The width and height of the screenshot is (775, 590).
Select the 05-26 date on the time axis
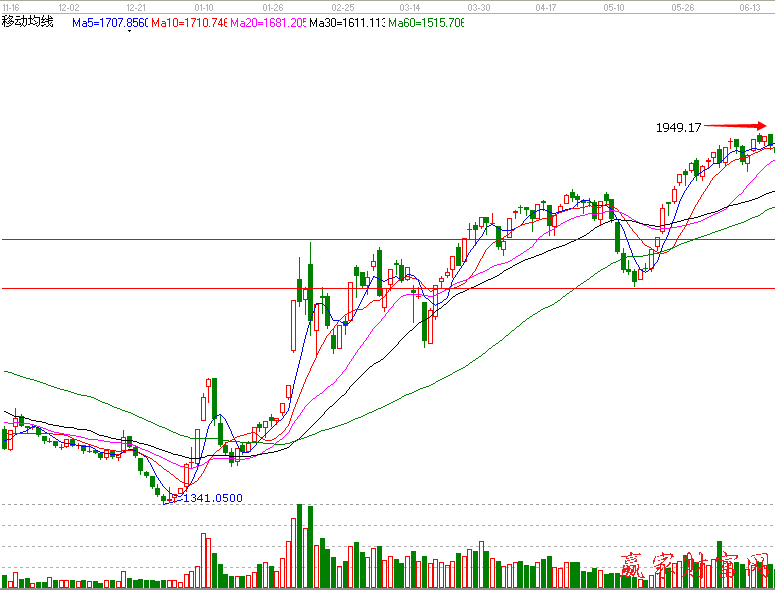[x=683, y=6]
